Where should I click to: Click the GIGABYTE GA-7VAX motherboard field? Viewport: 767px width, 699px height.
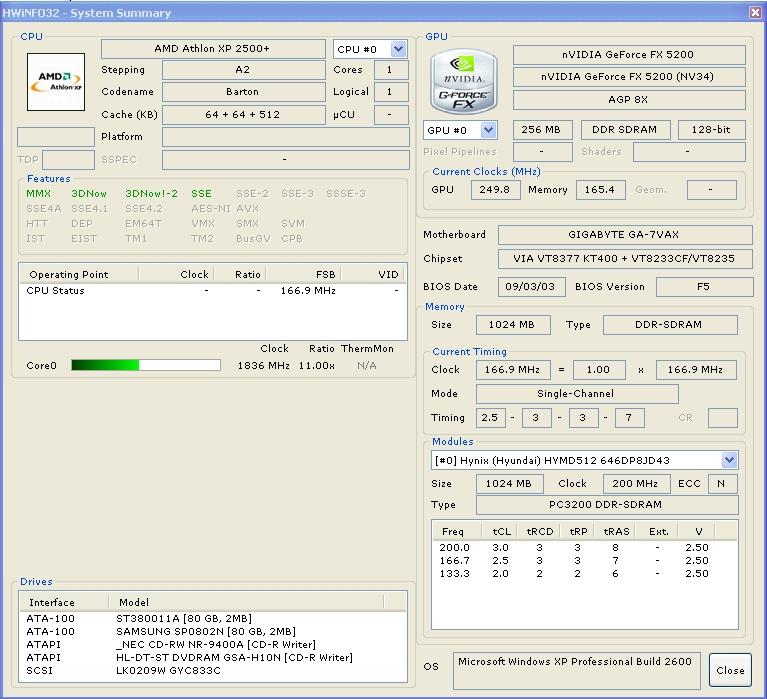click(x=624, y=235)
